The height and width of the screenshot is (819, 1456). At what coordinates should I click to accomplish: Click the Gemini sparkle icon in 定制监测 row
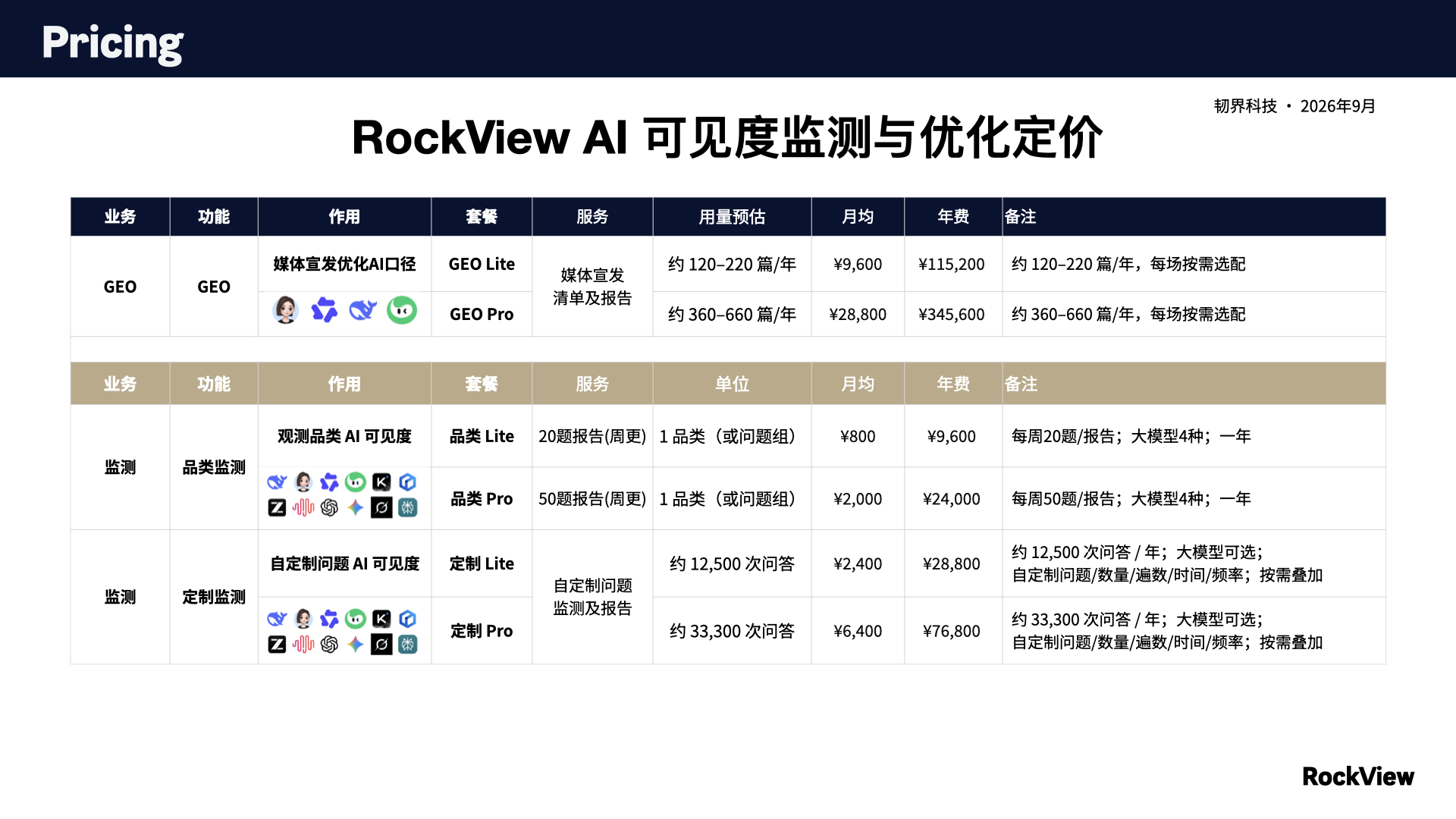pyautogui.click(x=356, y=645)
